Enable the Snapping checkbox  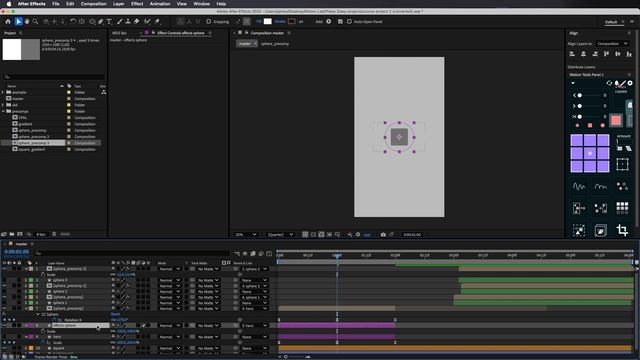209,22
